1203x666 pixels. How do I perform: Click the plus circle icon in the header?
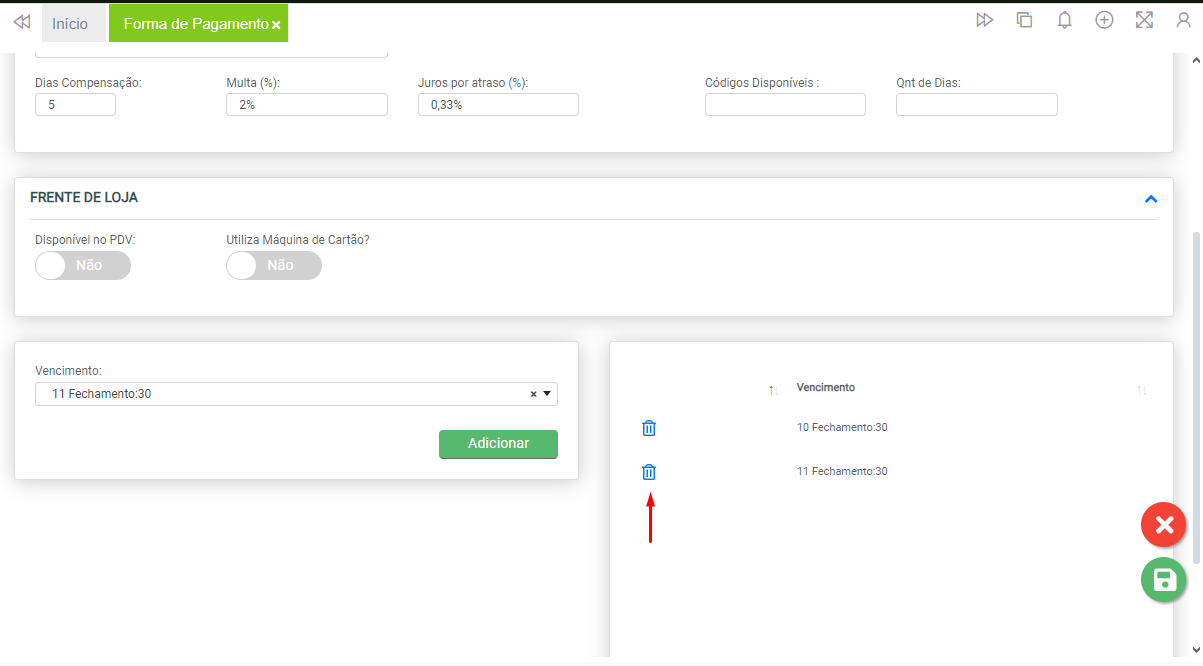1104,20
